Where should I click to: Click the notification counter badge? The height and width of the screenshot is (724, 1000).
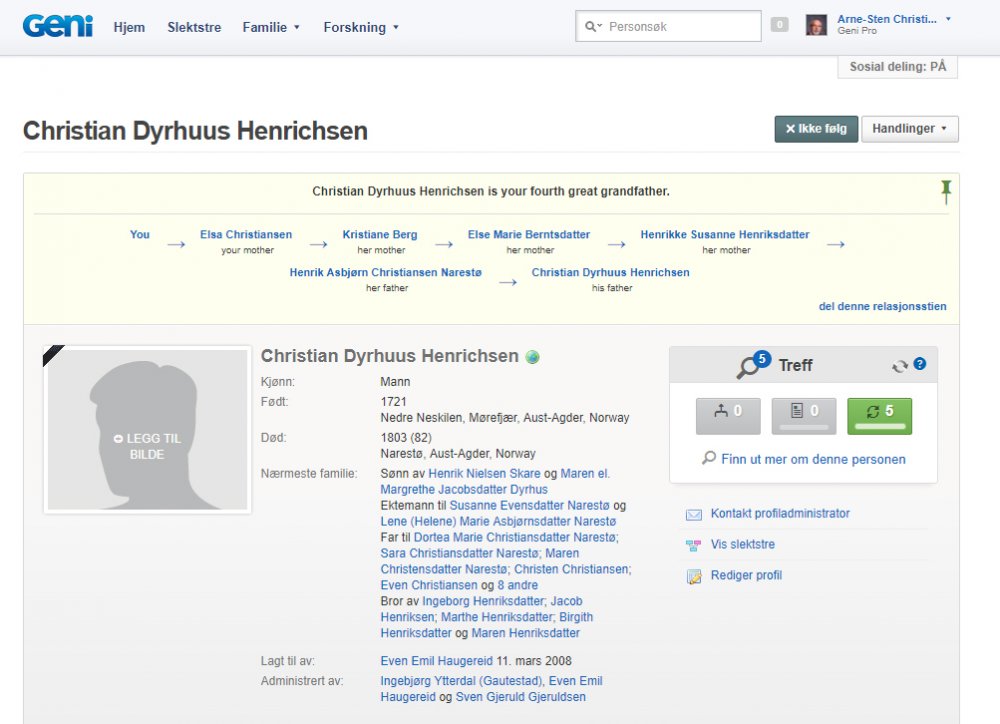click(x=779, y=25)
